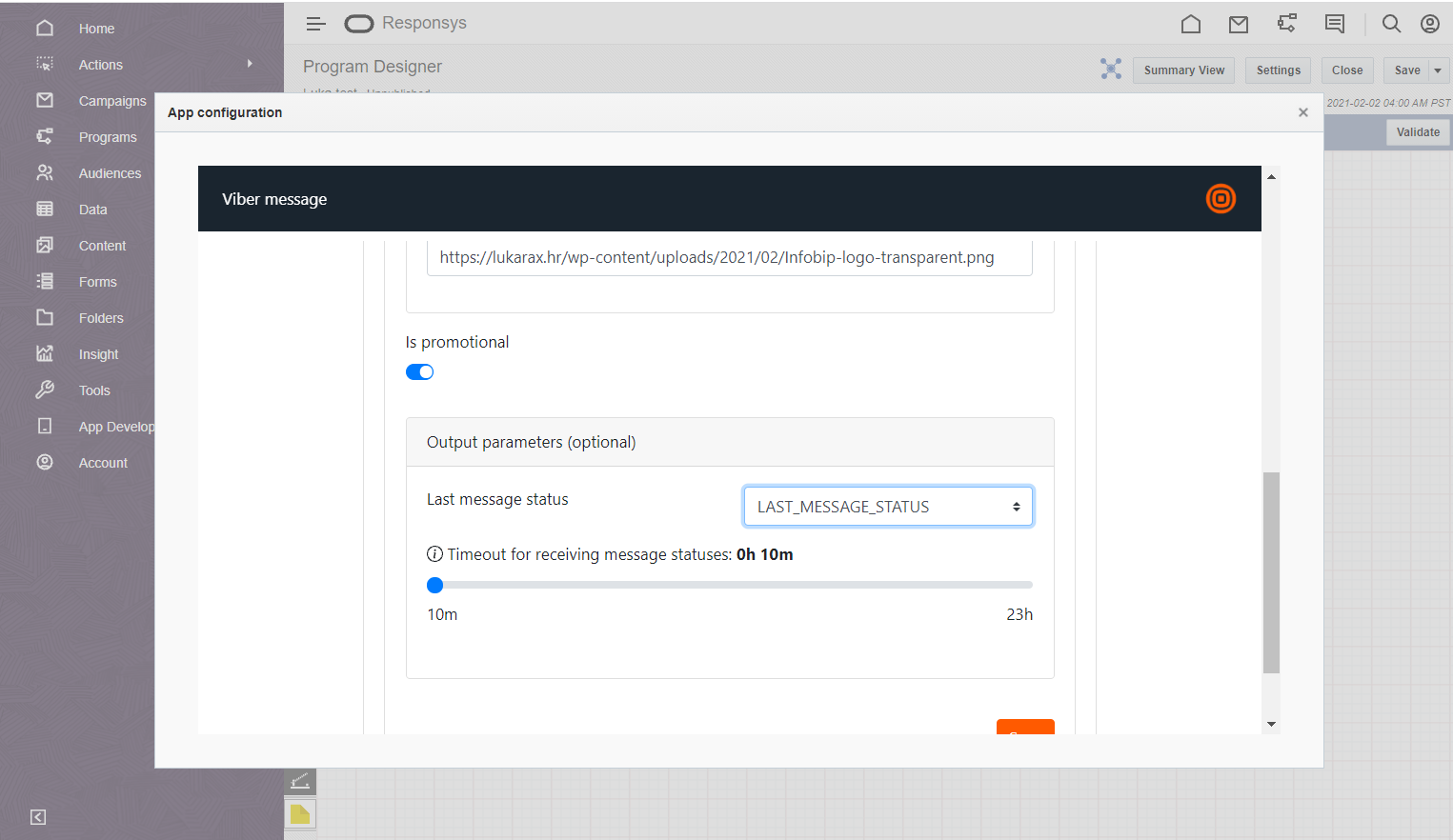Expand the Actions submenu arrow
Viewport: 1453px width, 840px height.
click(250, 64)
